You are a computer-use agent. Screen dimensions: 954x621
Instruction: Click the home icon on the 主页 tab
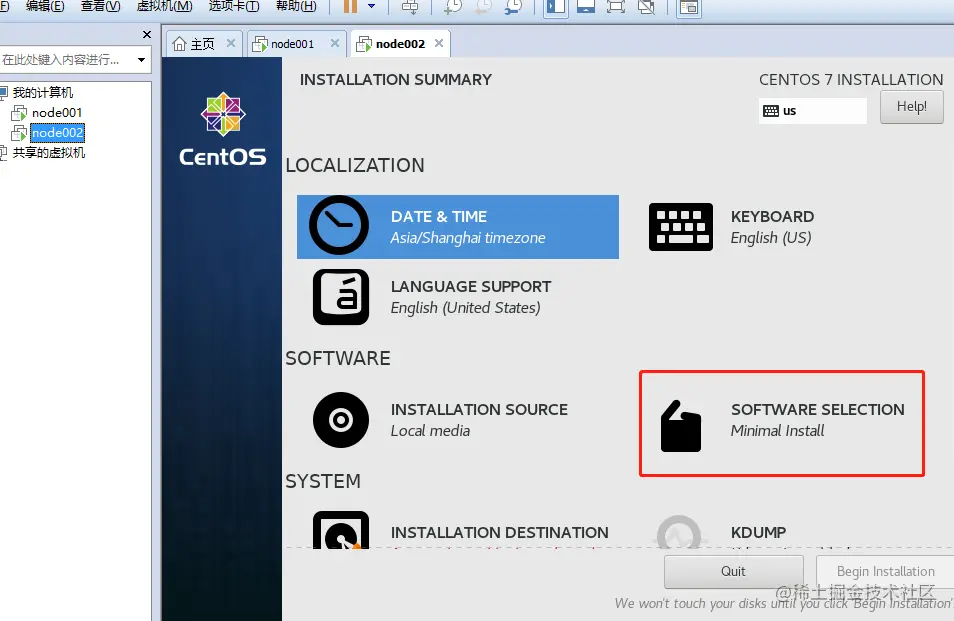coord(179,44)
